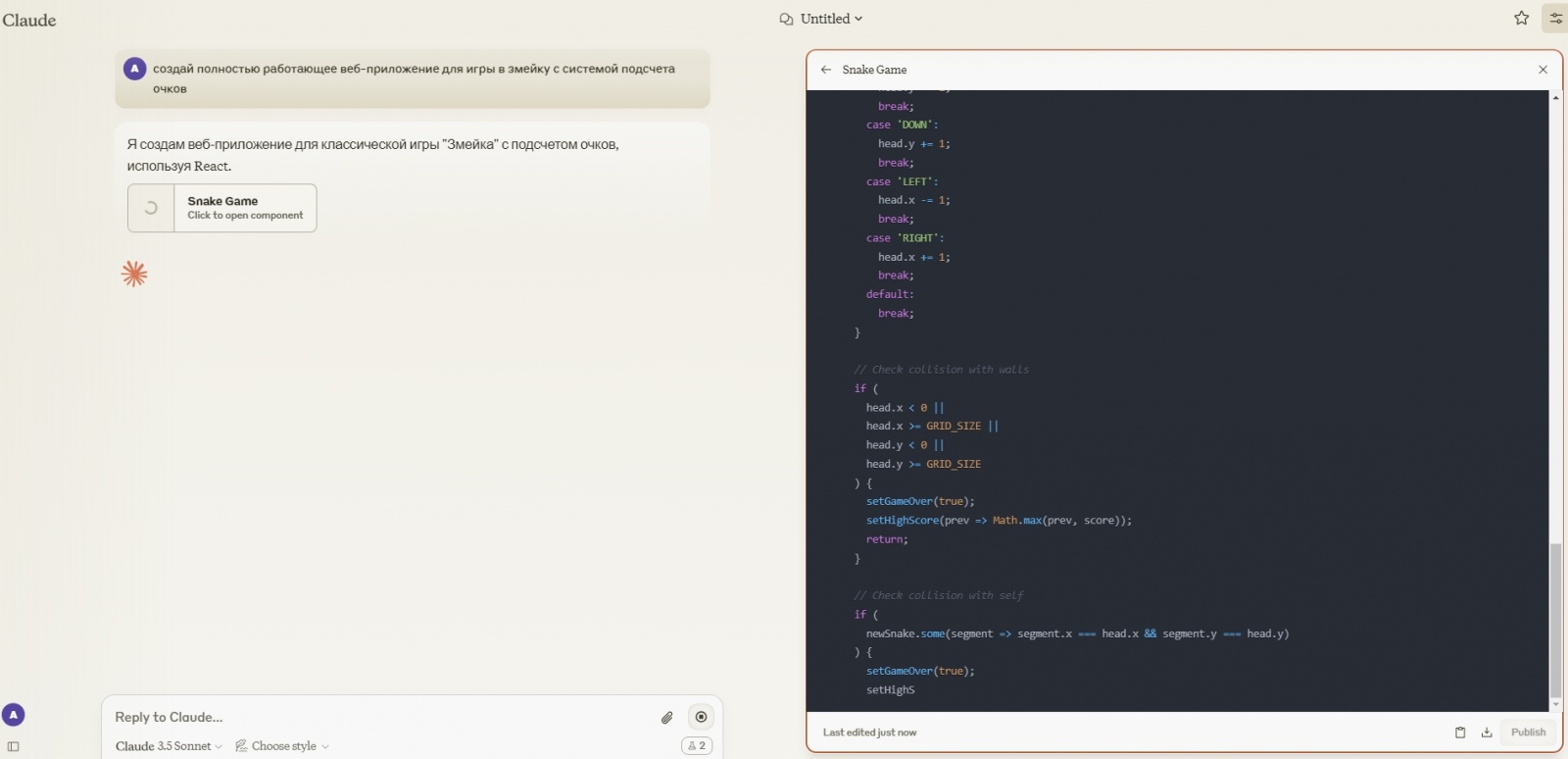The height and width of the screenshot is (759, 1568).
Task: Click the code panel scrollbar down arrow
Action: point(1555,705)
